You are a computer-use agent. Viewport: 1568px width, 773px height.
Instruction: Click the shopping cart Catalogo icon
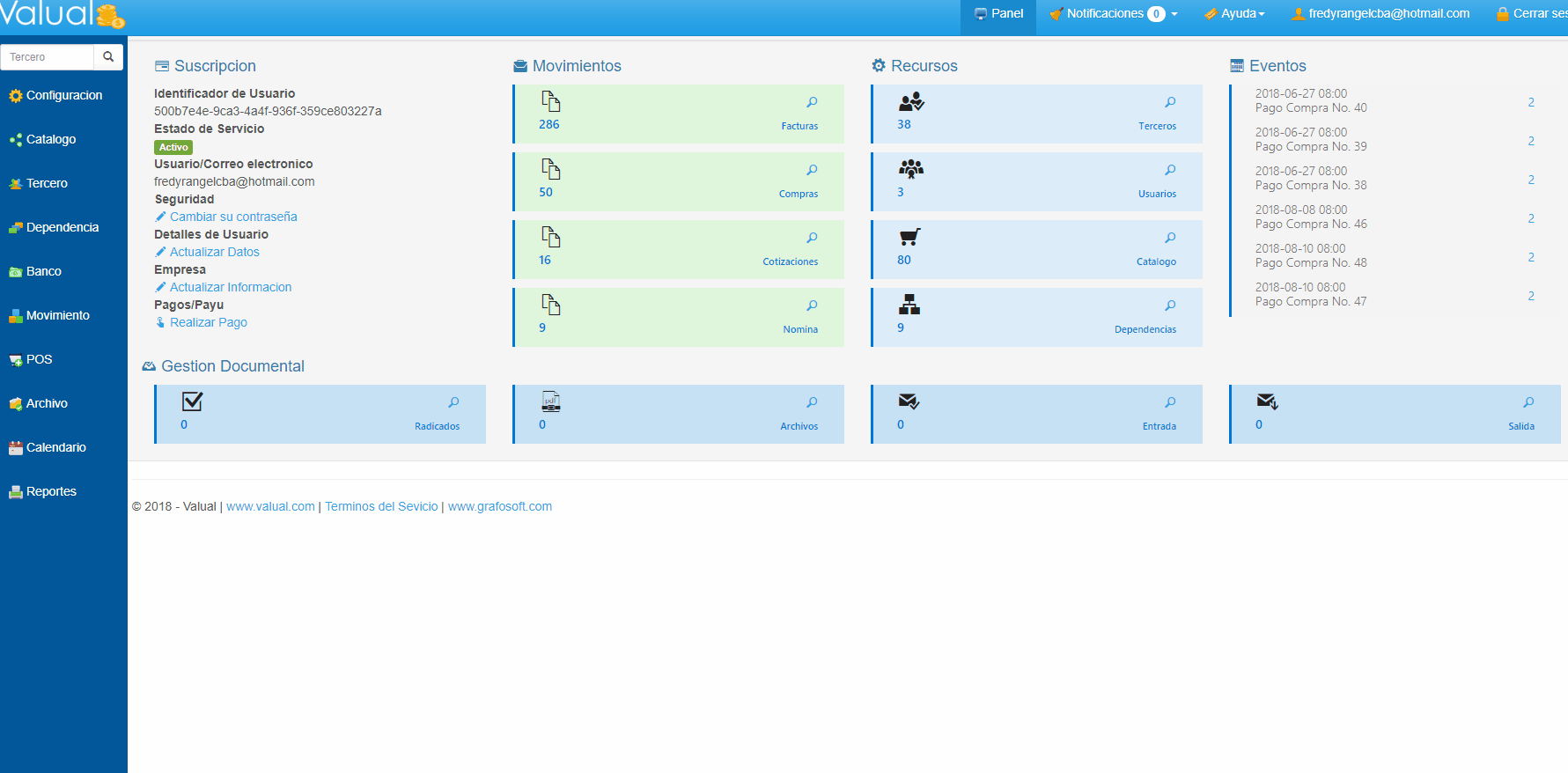pos(909,237)
